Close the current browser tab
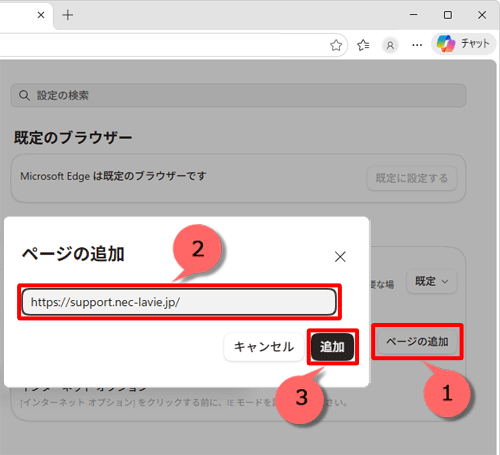Image resolution: width=500 pixels, height=455 pixels. (41, 15)
